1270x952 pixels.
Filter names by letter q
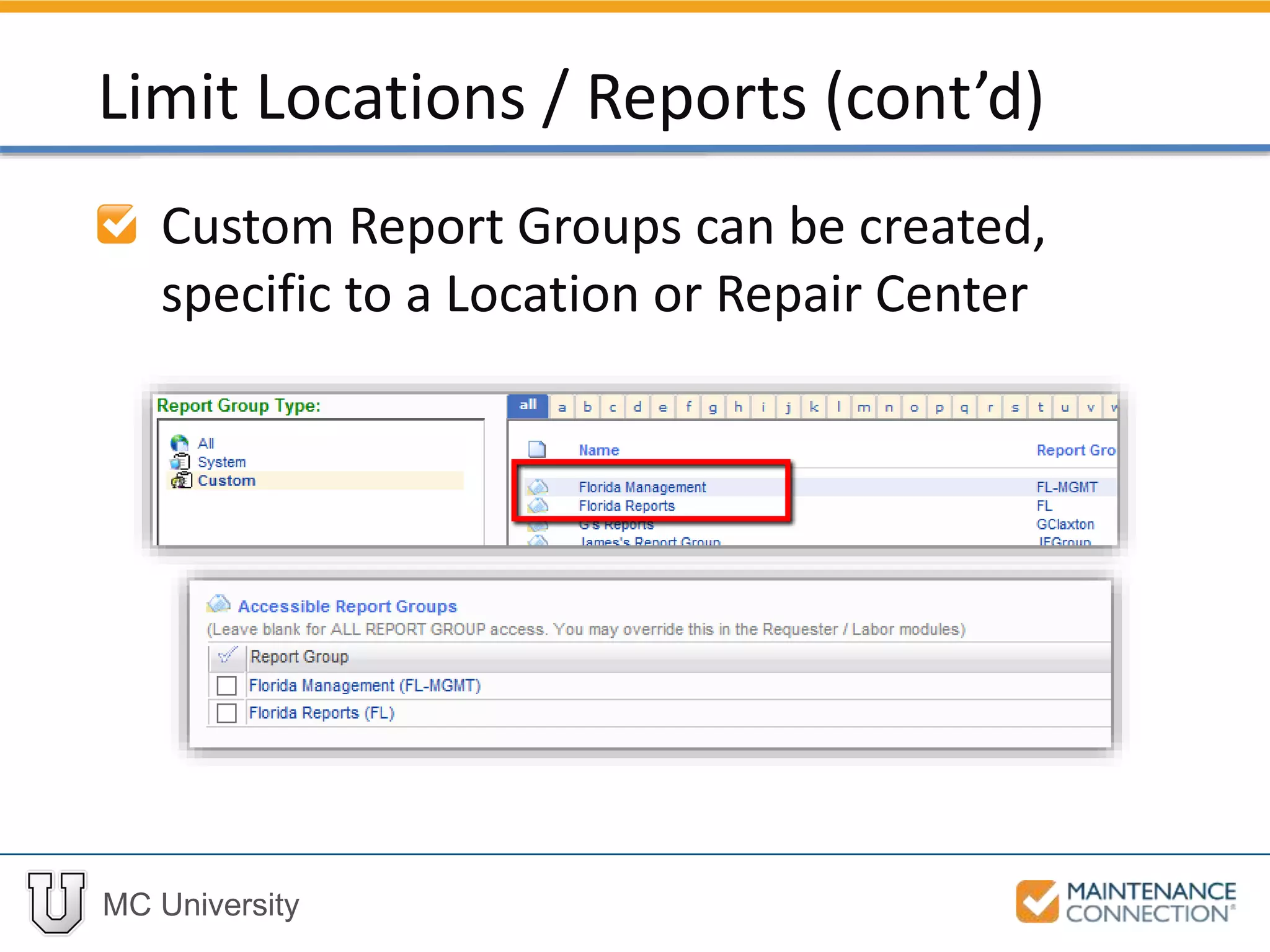[x=964, y=407]
